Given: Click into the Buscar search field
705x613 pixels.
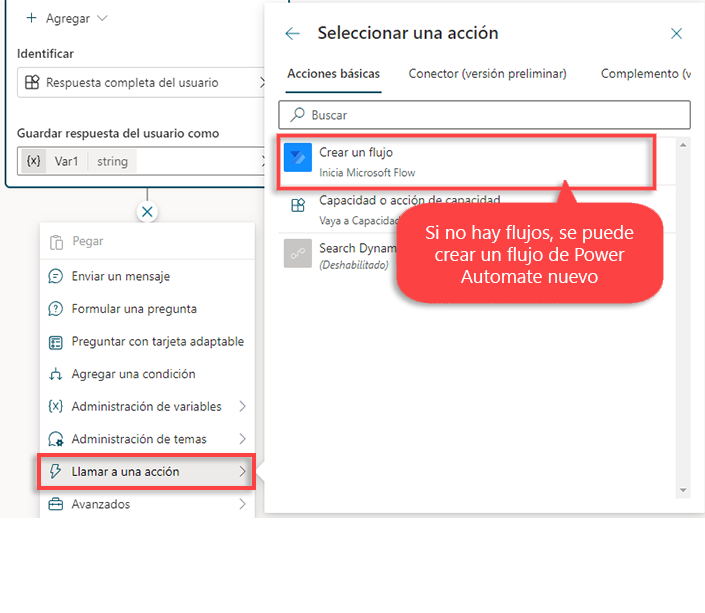Looking at the screenshot, I should (484, 115).
